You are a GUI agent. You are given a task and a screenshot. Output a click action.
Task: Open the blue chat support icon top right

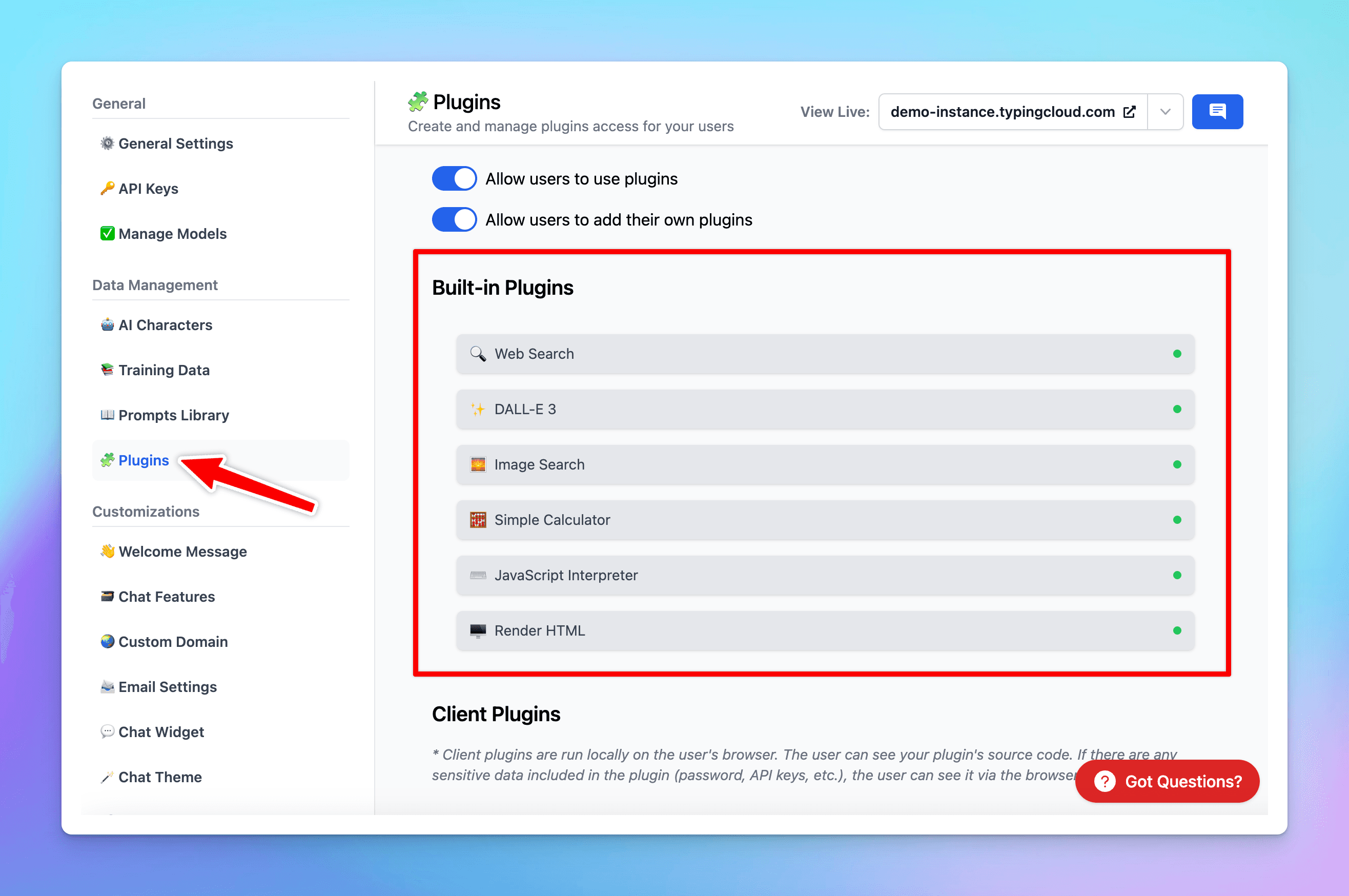click(1217, 111)
